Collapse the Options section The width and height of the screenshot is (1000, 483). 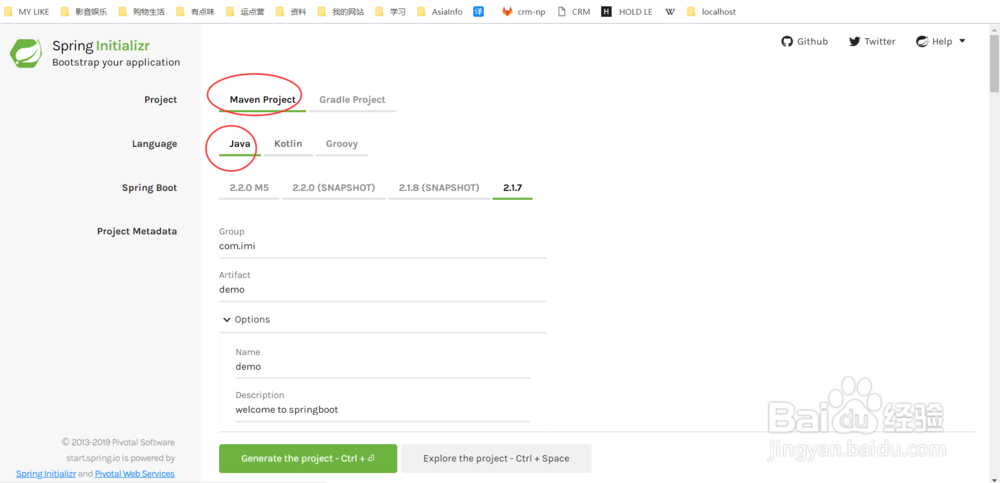click(246, 319)
